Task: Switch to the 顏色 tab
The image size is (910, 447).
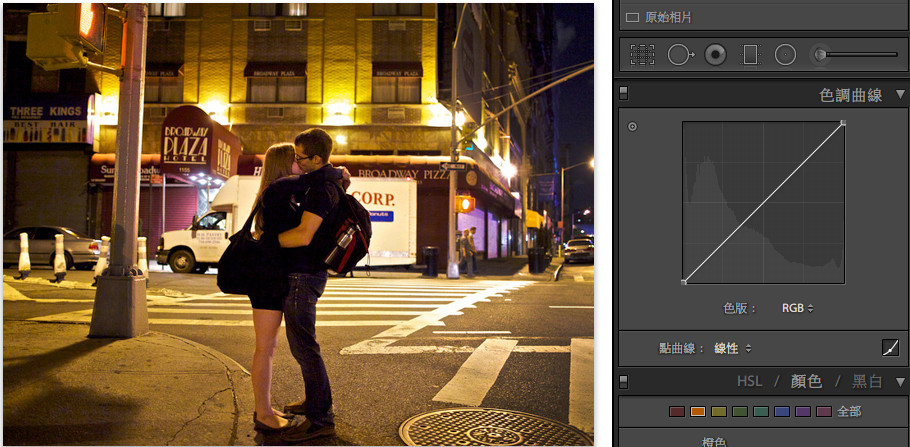Action: pyautogui.click(x=806, y=381)
